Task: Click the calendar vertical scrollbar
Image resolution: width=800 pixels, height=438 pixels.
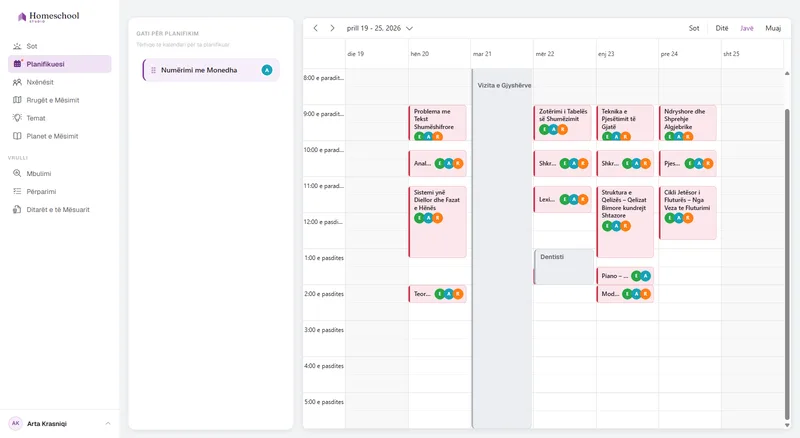Action: coord(787,263)
